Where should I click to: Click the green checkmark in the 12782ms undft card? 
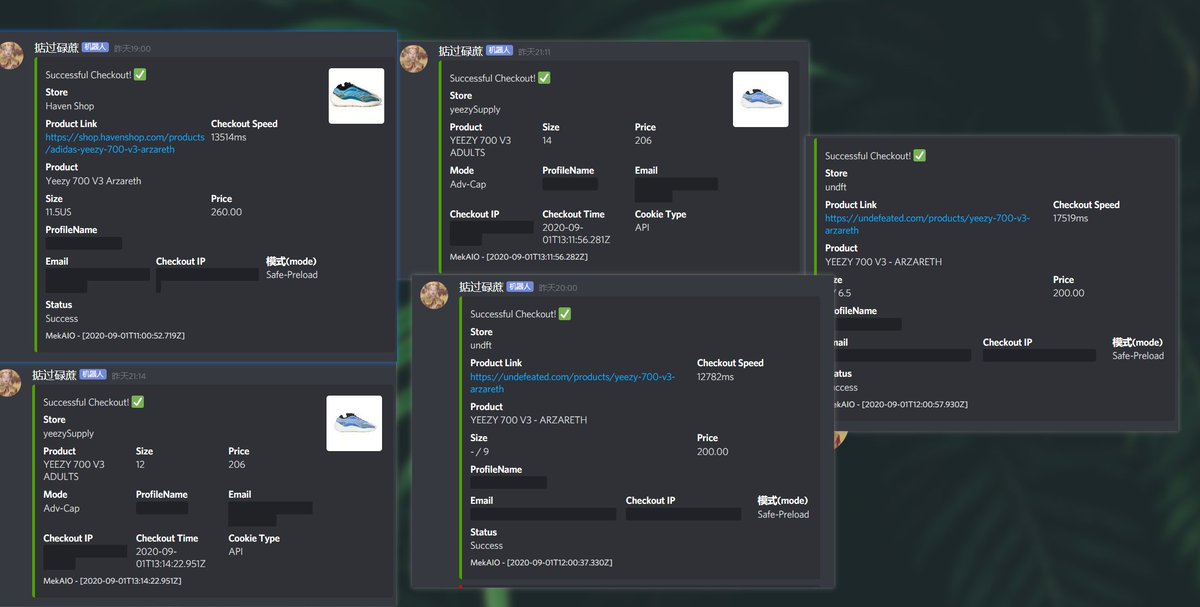565,314
